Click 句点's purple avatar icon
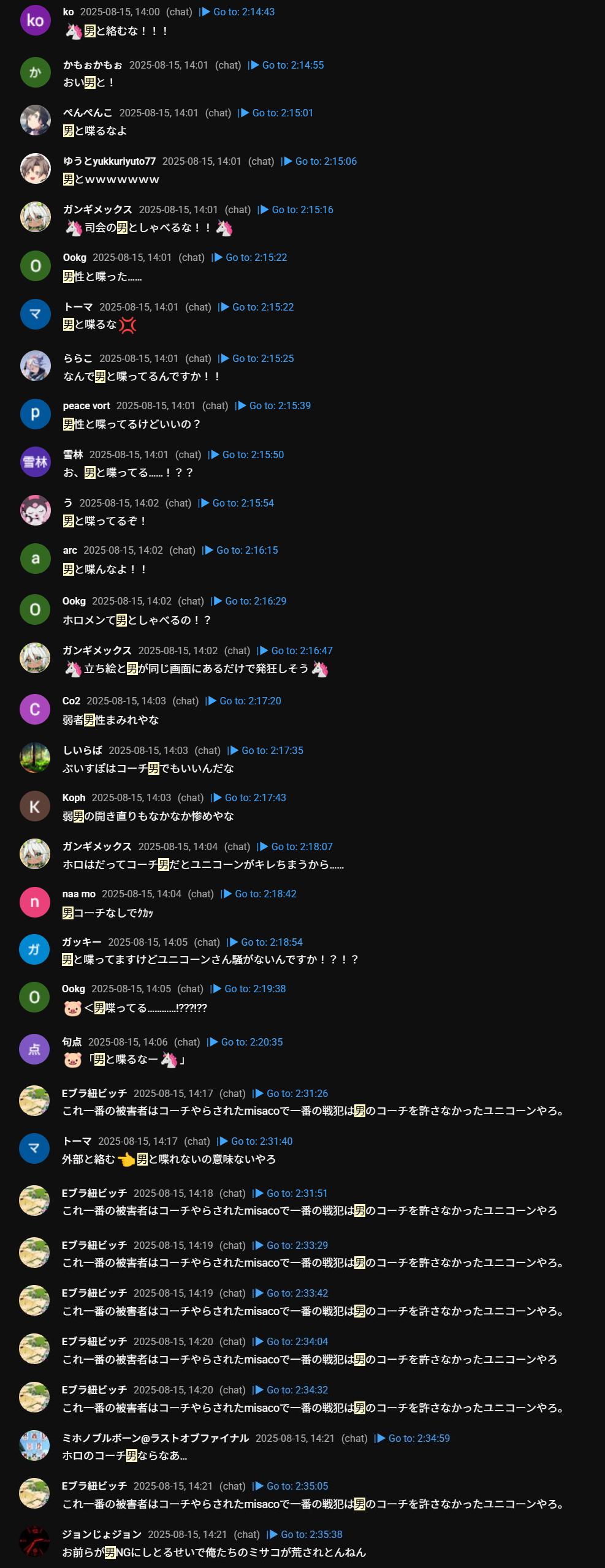 tap(35, 1049)
